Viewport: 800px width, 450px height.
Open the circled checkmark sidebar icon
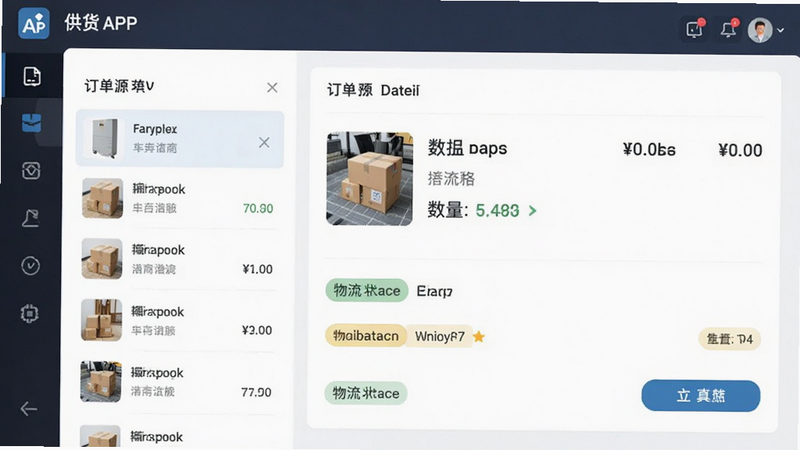click(x=31, y=266)
